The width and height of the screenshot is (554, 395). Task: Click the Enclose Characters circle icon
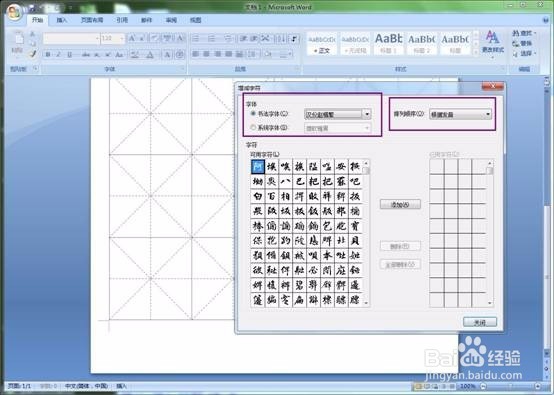(180, 54)
